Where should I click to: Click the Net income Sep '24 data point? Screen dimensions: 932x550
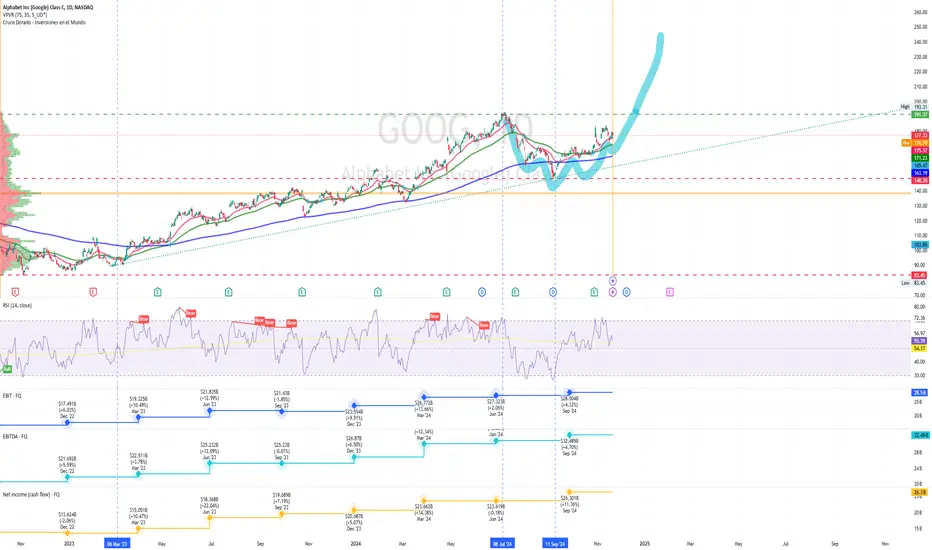[569, 492]
